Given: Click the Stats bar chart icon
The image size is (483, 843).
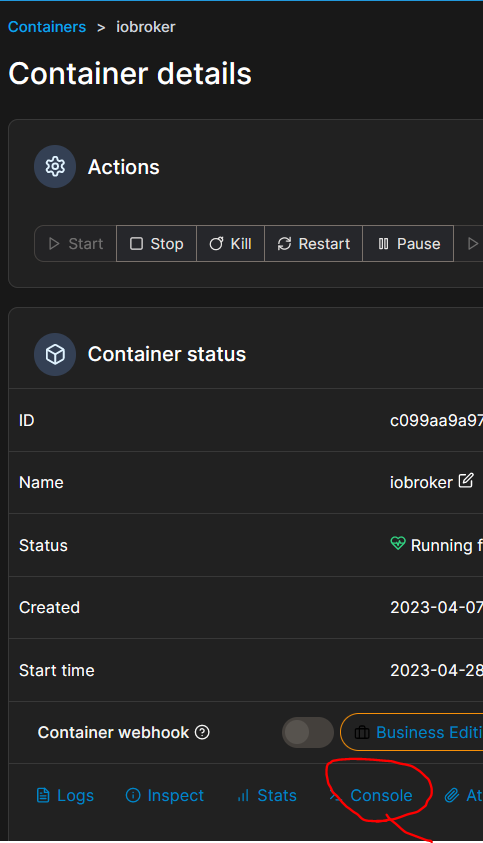Looking at the screenshot, I should [243, 795].
